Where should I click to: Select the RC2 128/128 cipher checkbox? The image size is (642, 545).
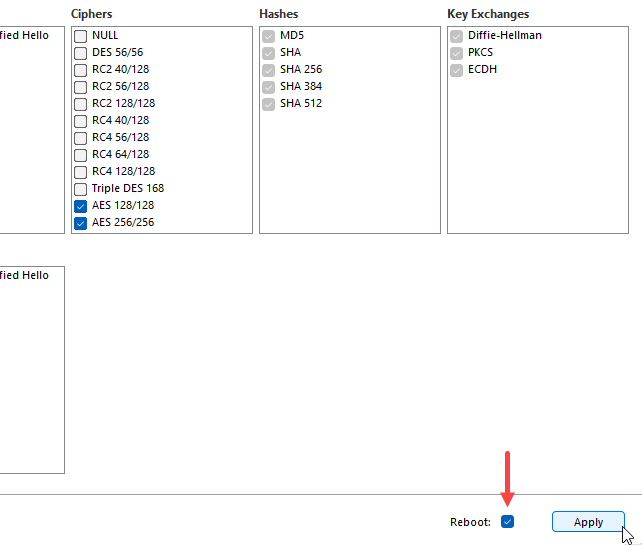81,103
